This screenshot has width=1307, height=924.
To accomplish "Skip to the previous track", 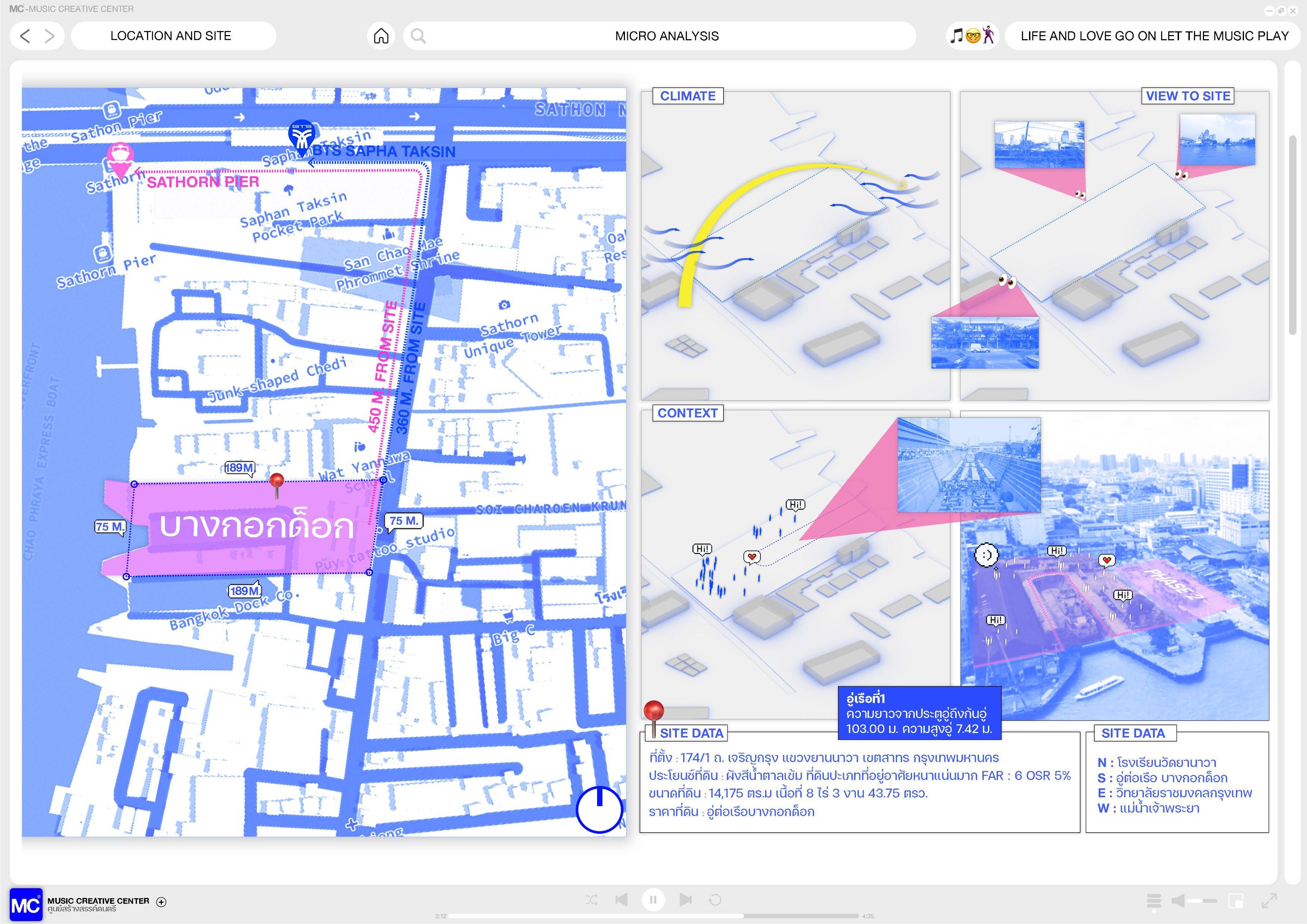I will tap(622, 899).
